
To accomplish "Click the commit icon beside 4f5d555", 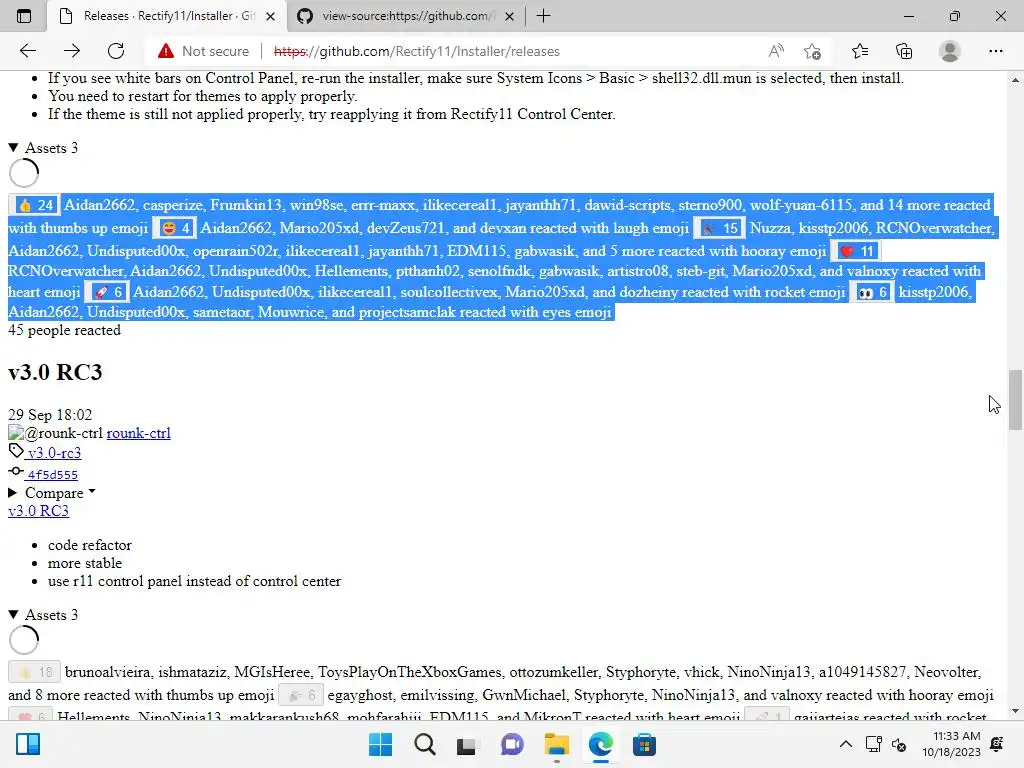I will [16, 472].
